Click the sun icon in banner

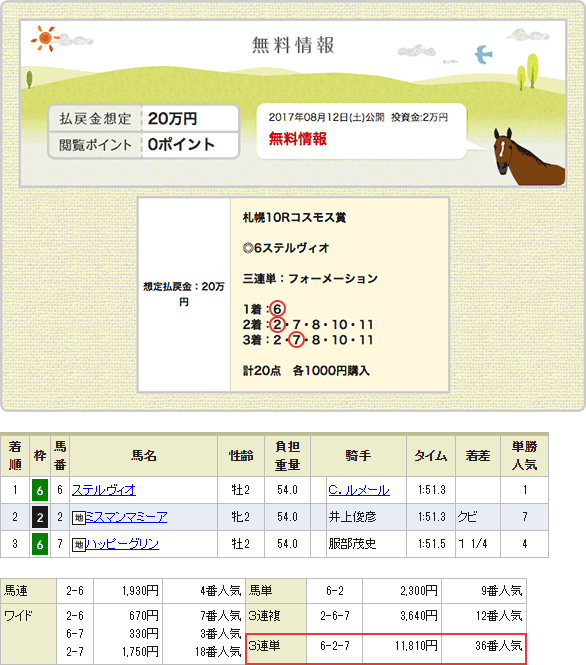click(45, 39)
